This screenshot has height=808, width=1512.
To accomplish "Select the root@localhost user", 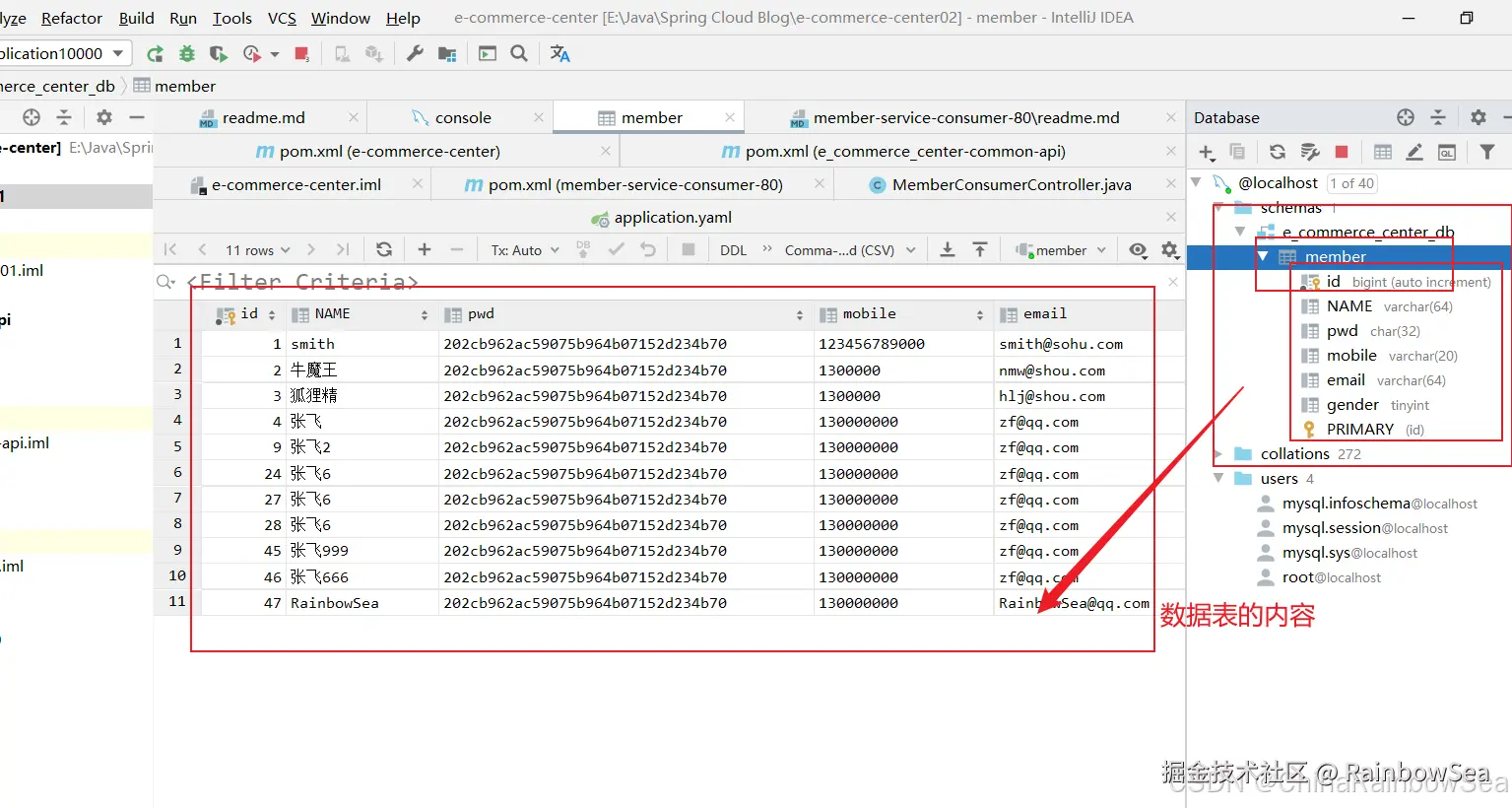I will [1331, 577].
